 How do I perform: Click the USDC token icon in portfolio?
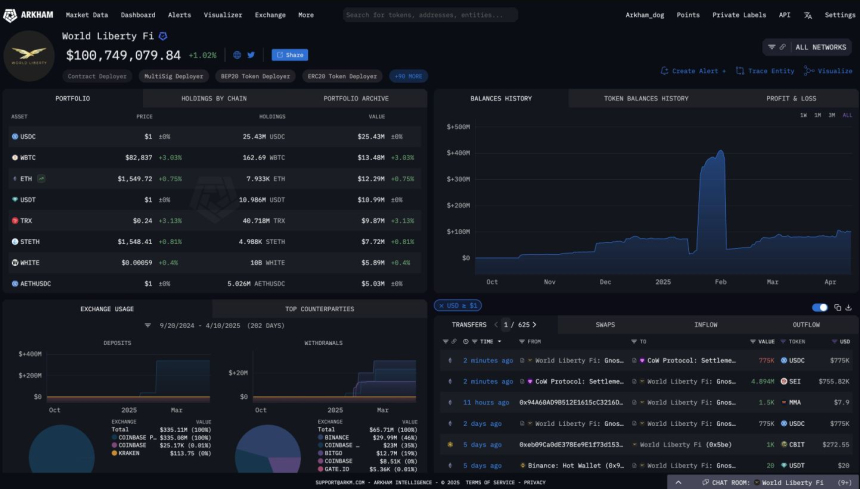[x=15, y=137]
